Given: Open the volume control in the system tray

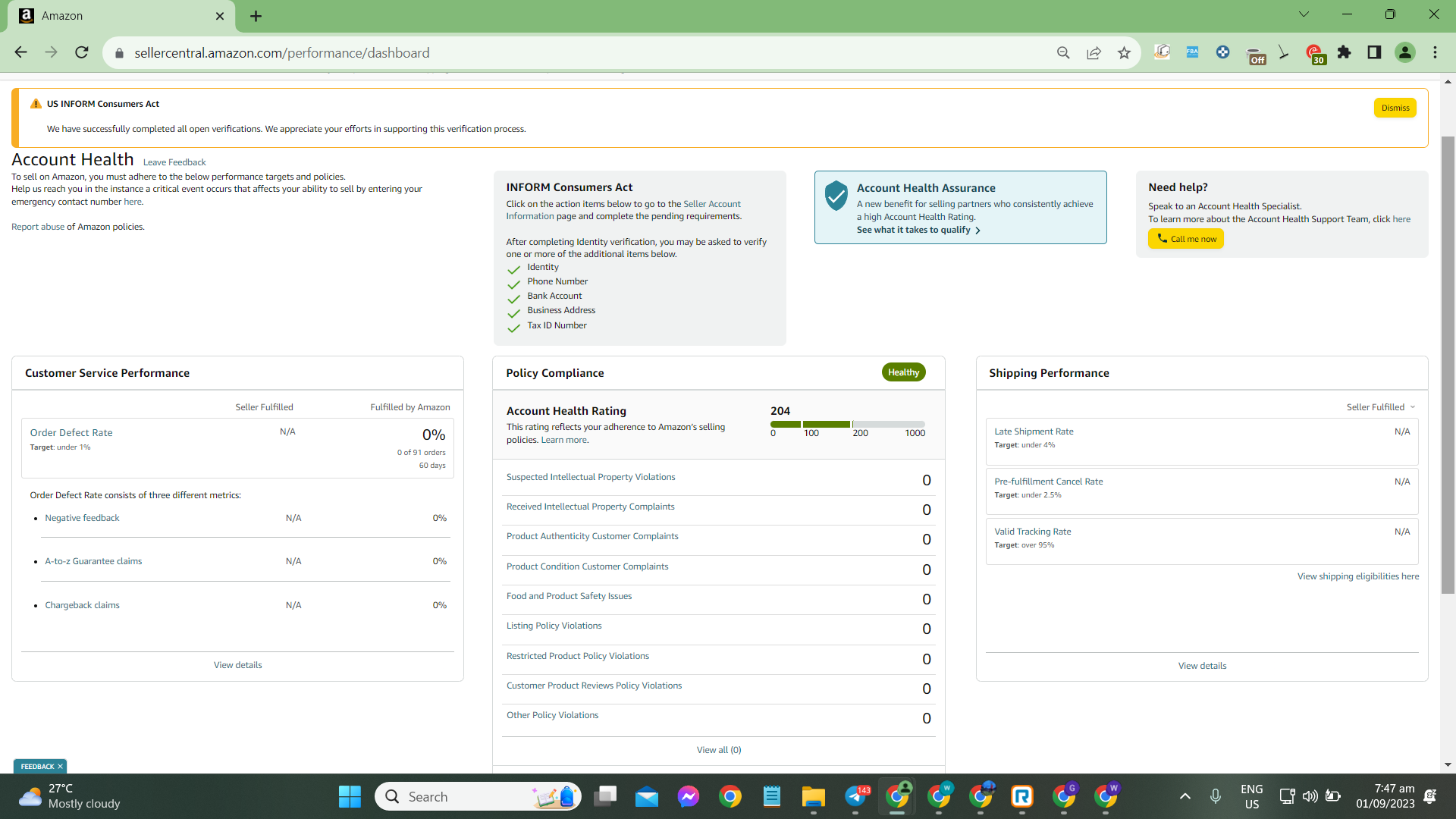Looking at the screenshot, I should pos(1310,796).
